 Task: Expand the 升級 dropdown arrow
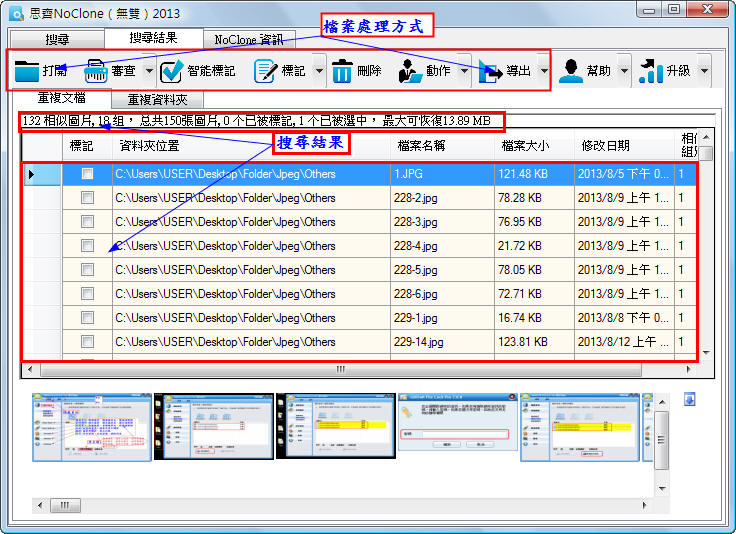(704, 71)
